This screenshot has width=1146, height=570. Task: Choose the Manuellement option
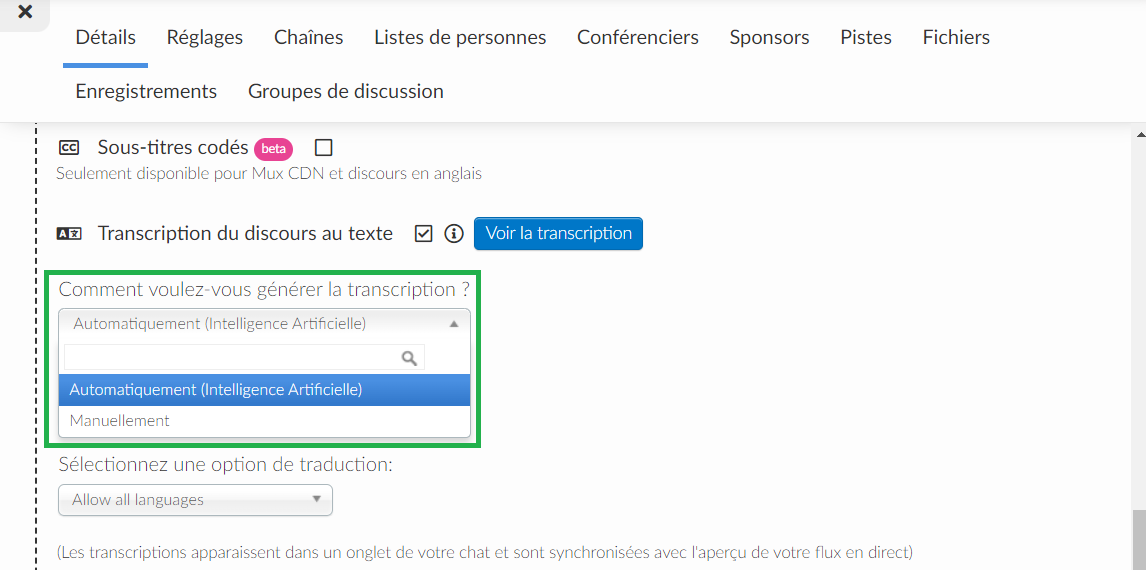(265, 421)
